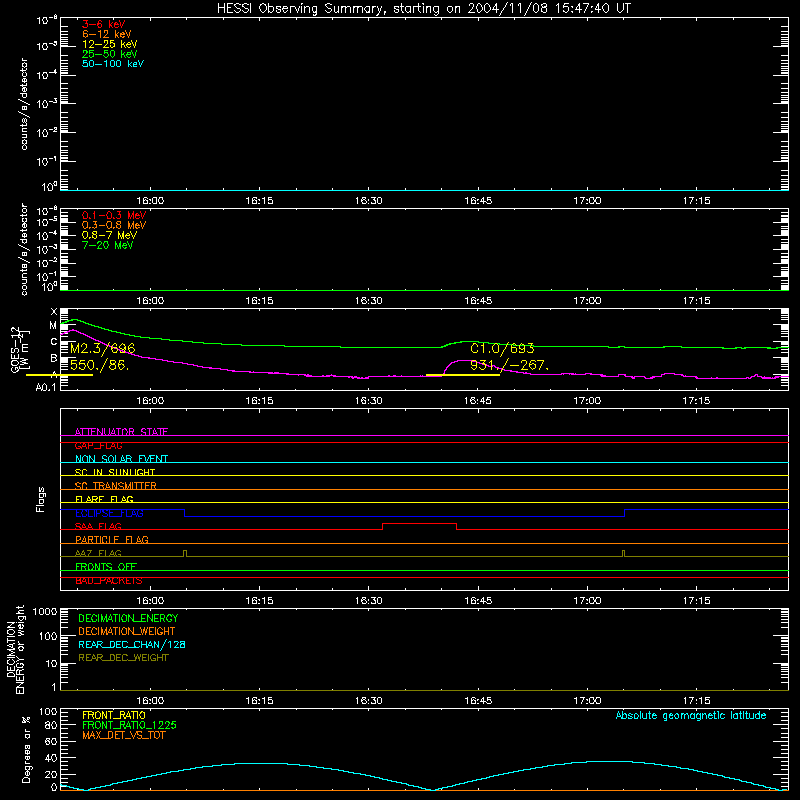Screen dimensions: 800x800
Task: Click the SAA_FLAG label
Action: [x=98, y=526]
